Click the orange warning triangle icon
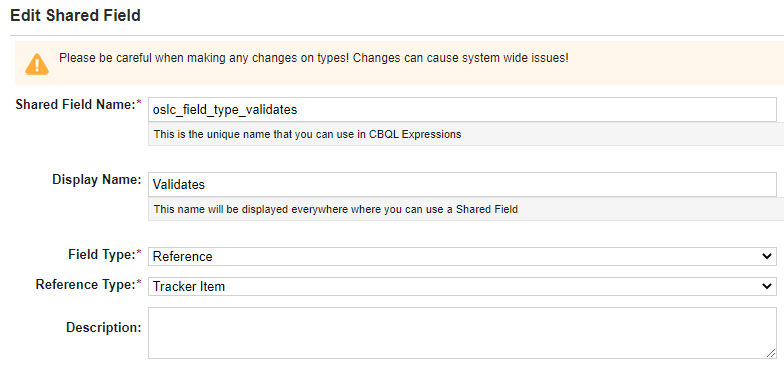 point(37,64)
